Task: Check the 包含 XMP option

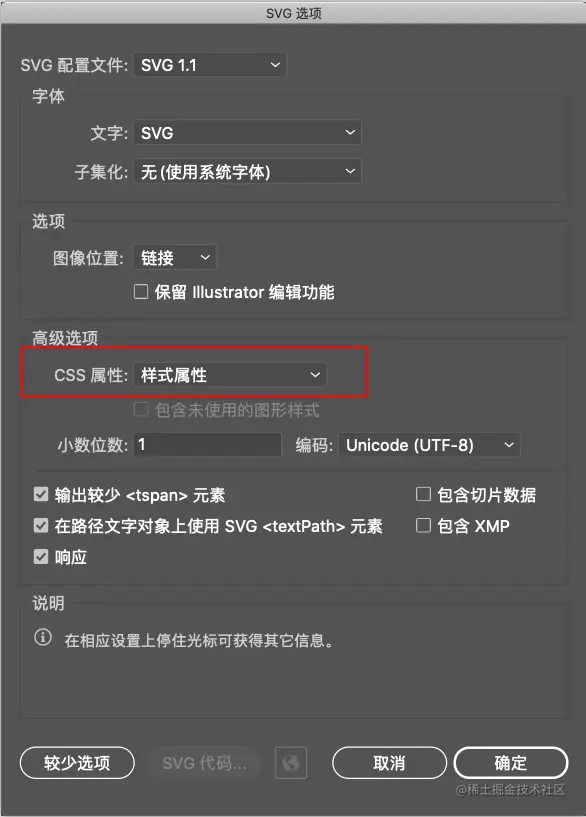Action: (423, 525)
